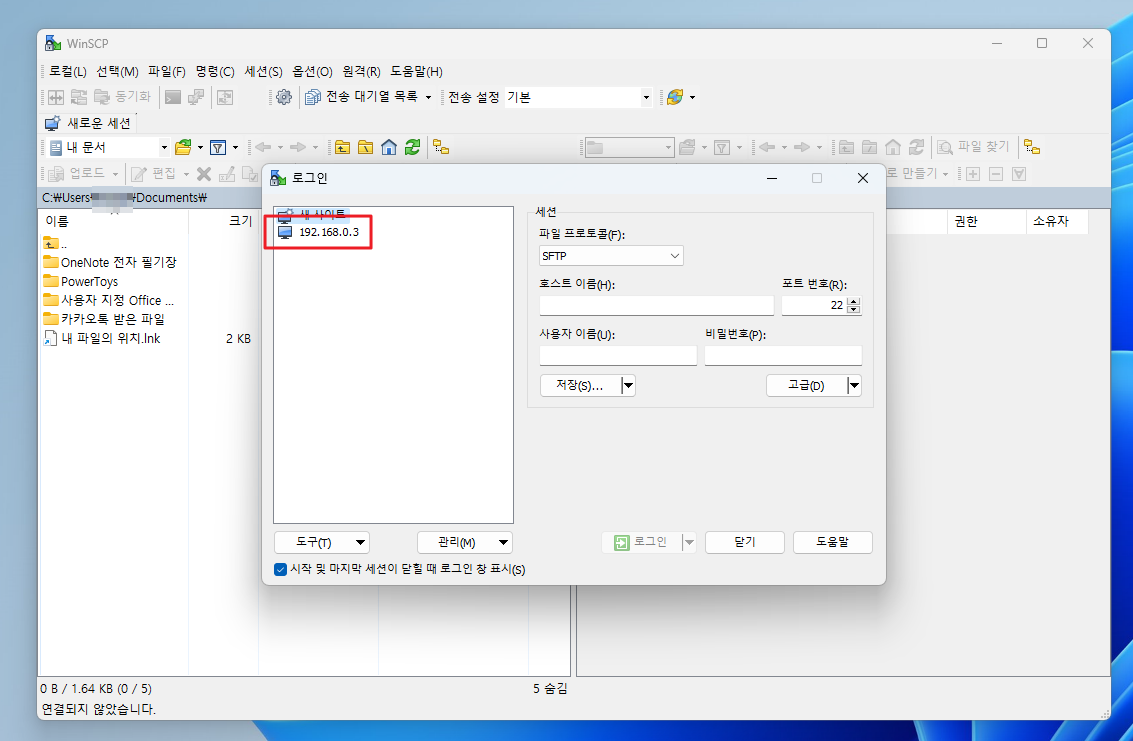Image resolution: width=1133 pixels, height=741 pixels.
Task: Click the 닫기 button
Action: coord(744,542)
